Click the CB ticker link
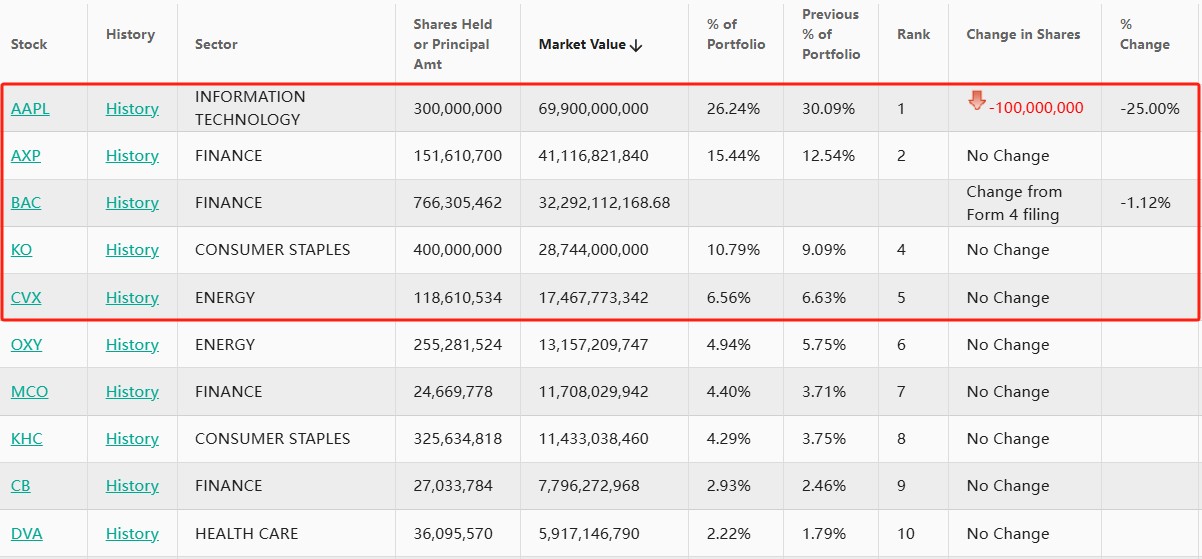 (21, 485)
